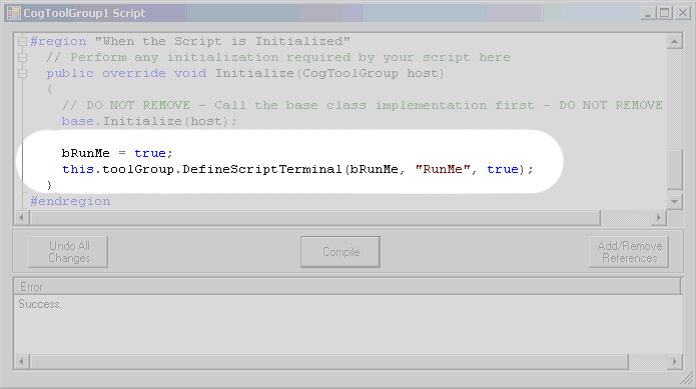Click the error pane horizontal scrollbar thumb
The height and width of the screenshot is (389, 696).
(329, 361)
